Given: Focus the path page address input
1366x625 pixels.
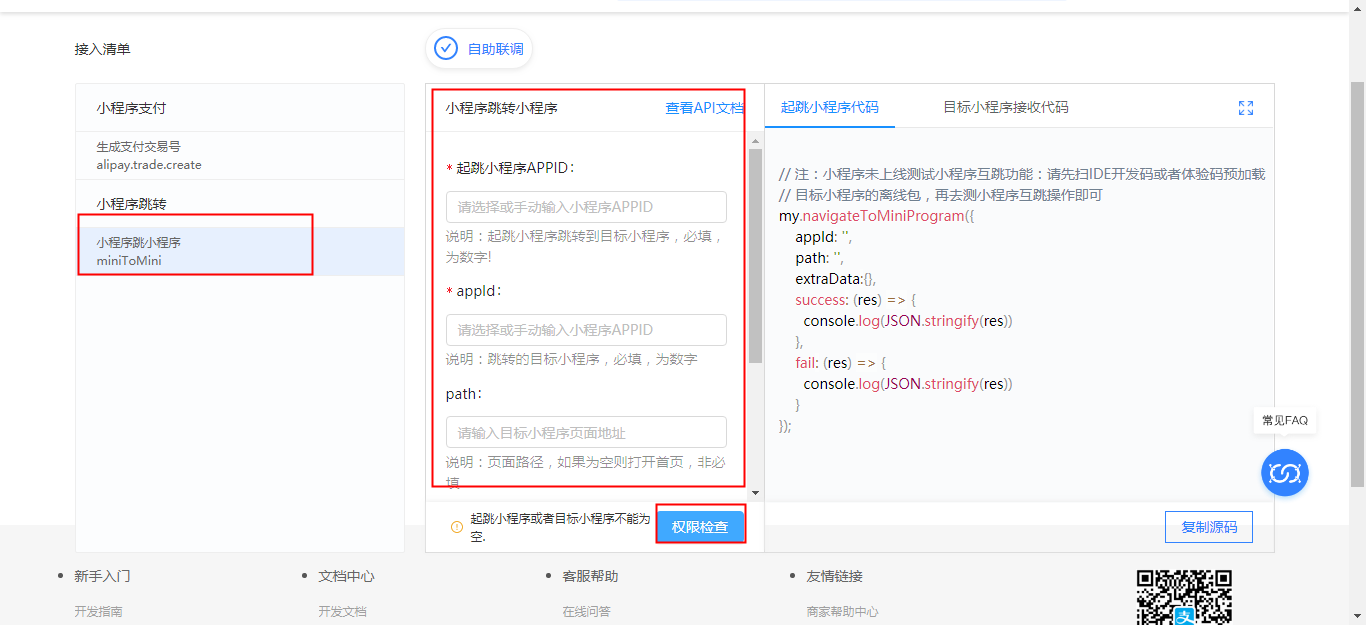Looking at the screenshot, I should (x=586, y=432).
